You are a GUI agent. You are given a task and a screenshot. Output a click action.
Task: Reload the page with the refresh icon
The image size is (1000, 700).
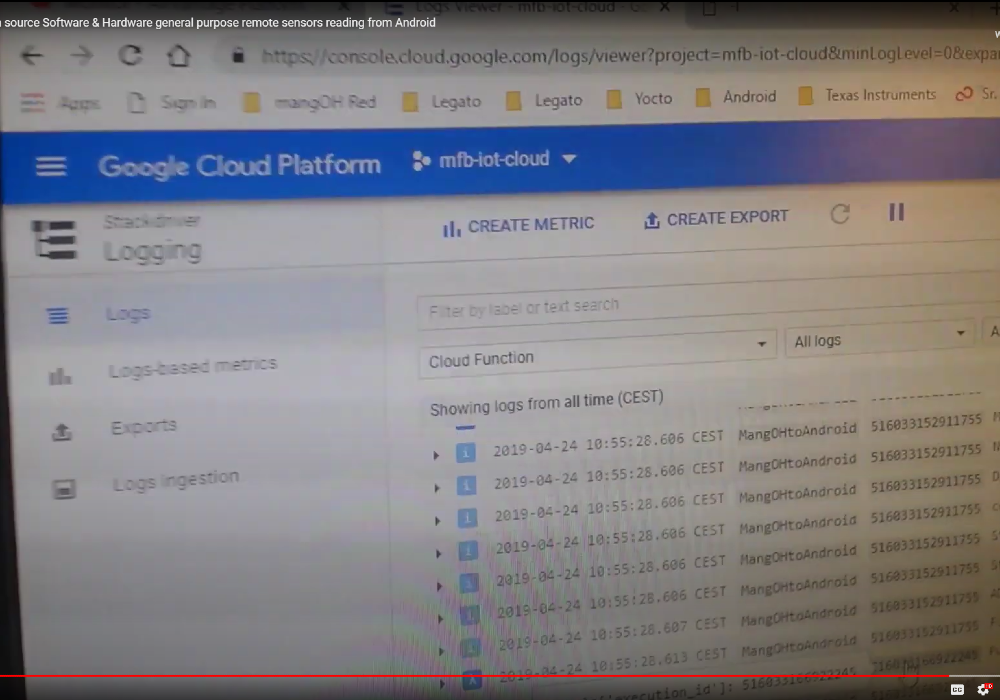coord(130,56)
